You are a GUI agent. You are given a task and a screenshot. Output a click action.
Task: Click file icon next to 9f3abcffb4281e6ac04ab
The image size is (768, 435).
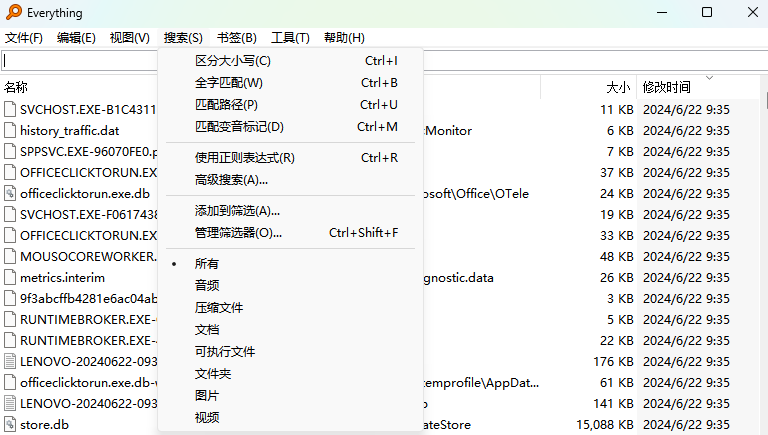click(10, 298)
